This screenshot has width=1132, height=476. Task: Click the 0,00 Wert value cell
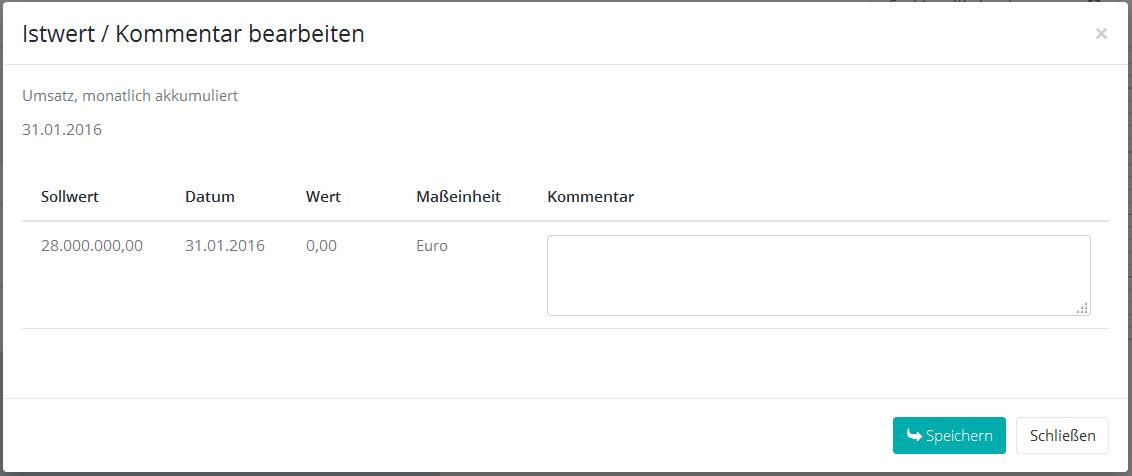(x=321, y=246)
